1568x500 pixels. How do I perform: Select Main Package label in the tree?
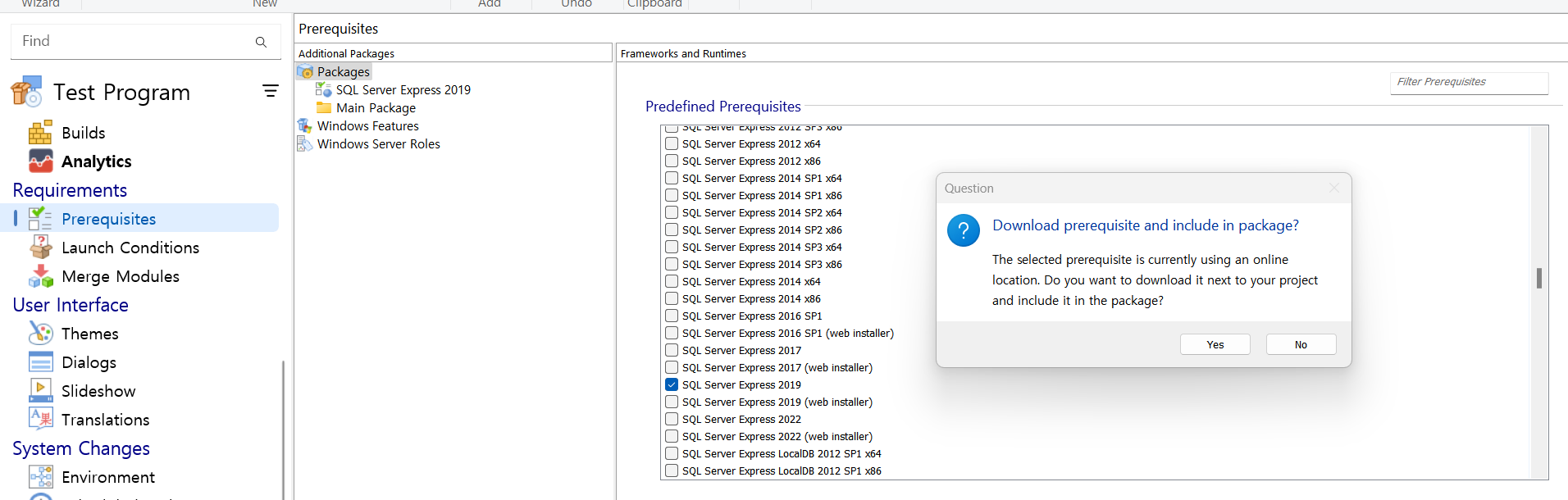point(376,108)
